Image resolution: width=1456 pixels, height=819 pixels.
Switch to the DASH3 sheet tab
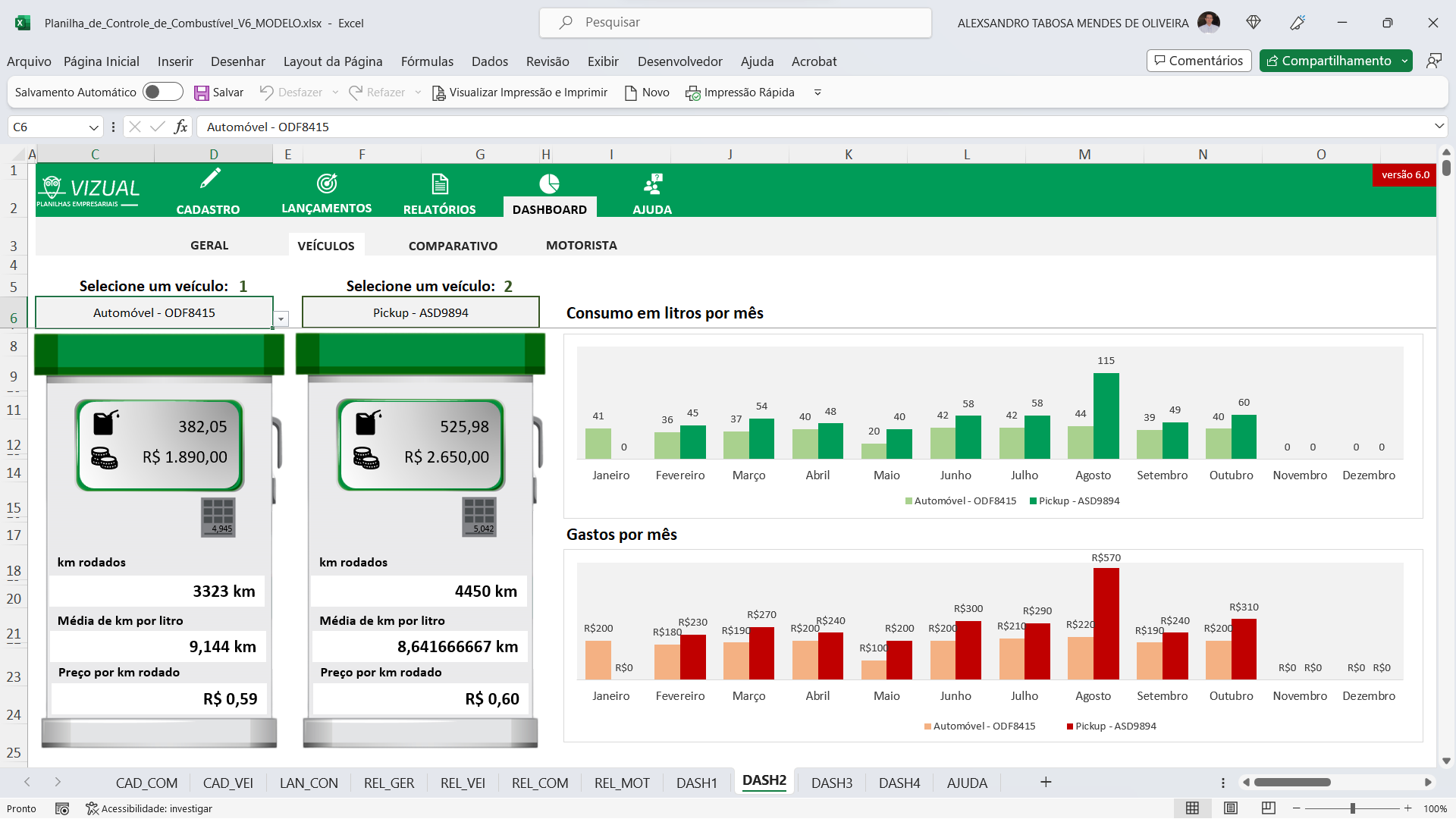pos(831,782)
